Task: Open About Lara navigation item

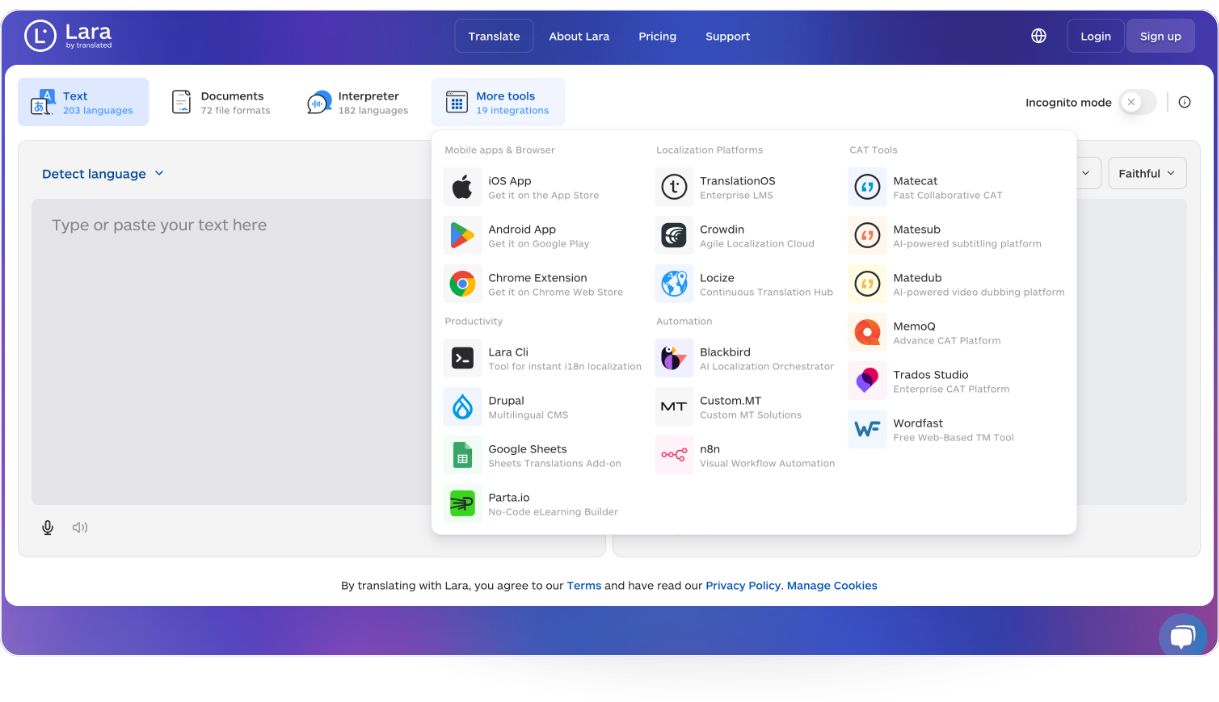Action: coord(579,36)
